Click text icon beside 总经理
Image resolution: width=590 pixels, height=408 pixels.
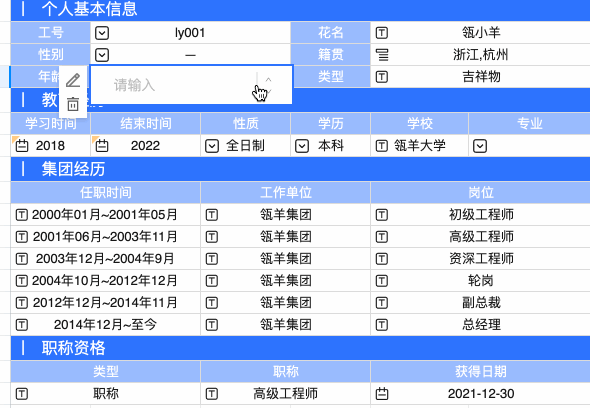pyautogui.click(x=382, y=325)
